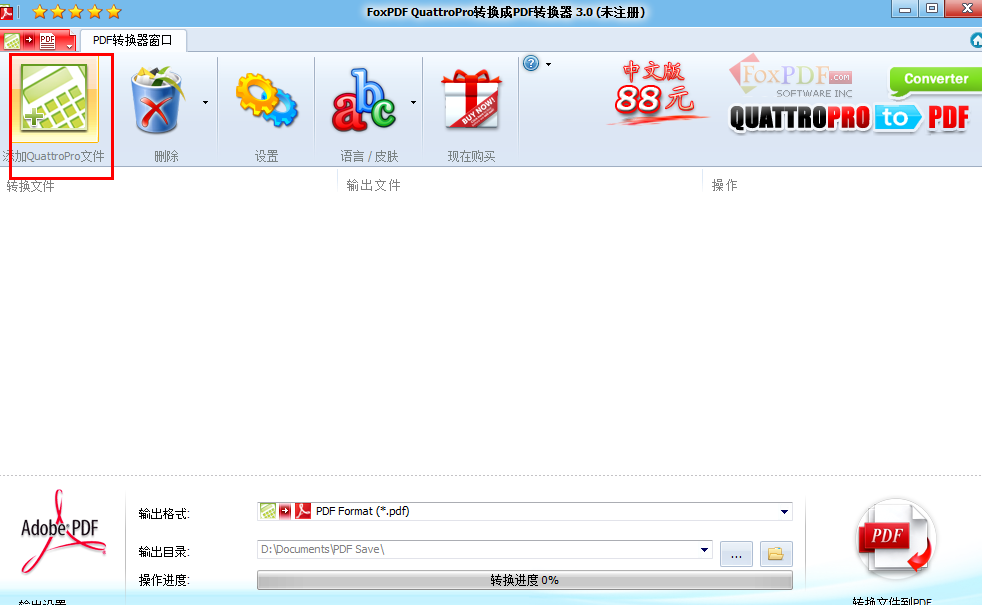Open the red application menu button at top-left

click(38, 41)
